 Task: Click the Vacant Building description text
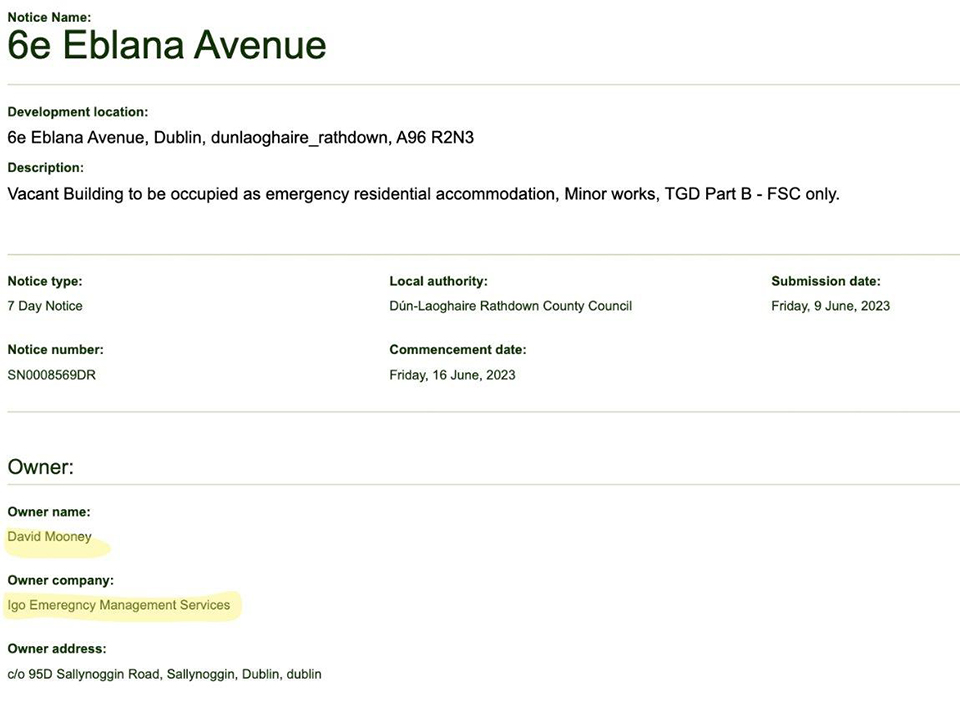coord(423,194)
